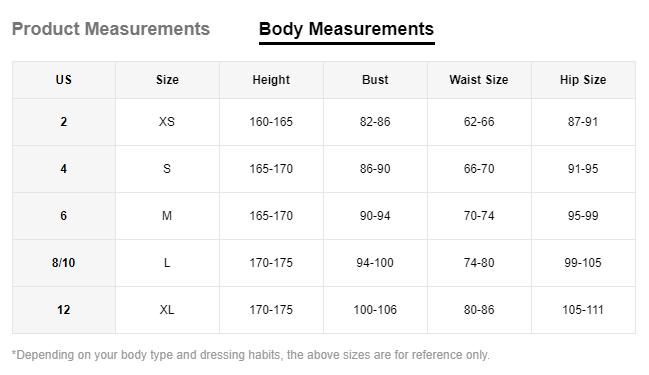Click the Bust column header
This screenshot has height=375, width=649.
pos(375,80)
